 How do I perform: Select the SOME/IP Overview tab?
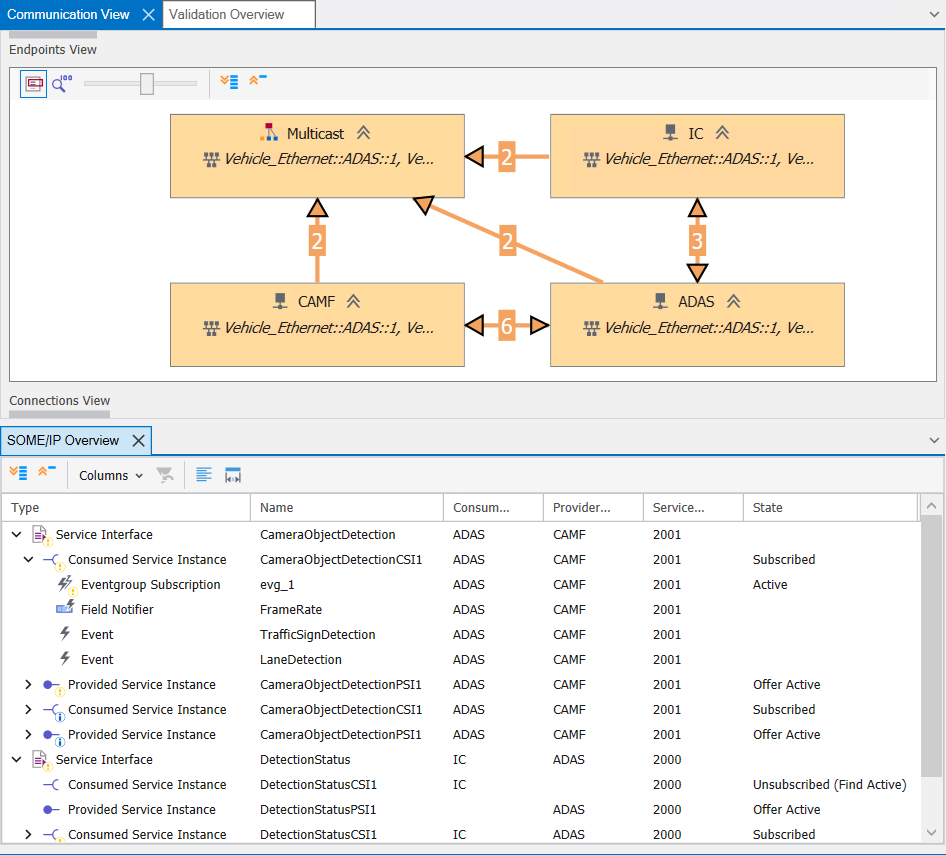click(63, 440)
